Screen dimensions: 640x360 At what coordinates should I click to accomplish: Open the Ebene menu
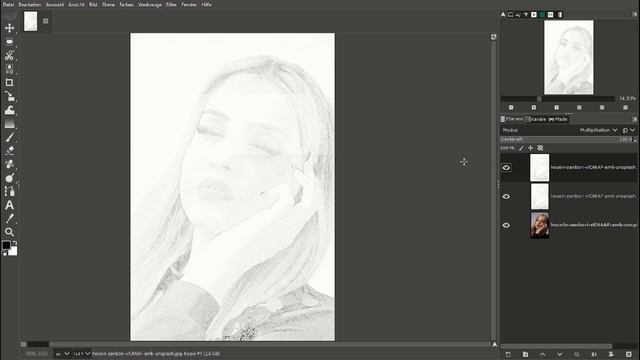click(x=108, y=4)
